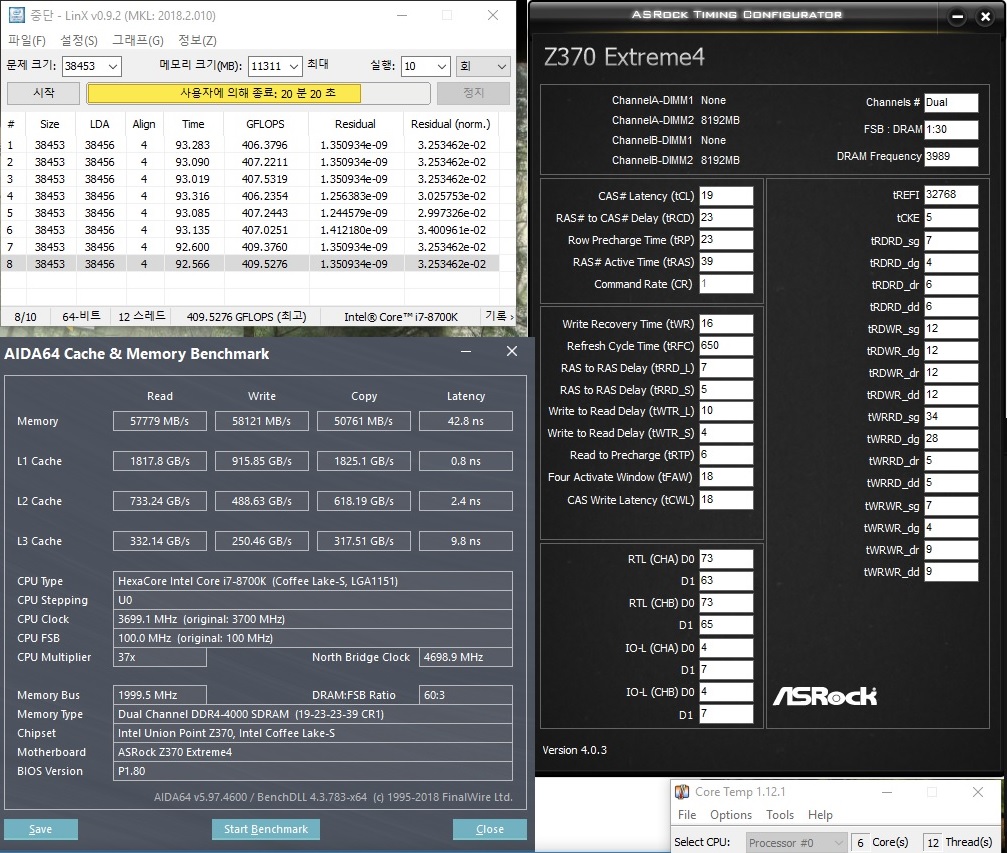Click the 정지 stop button in LinX
Viewport: 1007px width, 853px height.
click(473, 93)
